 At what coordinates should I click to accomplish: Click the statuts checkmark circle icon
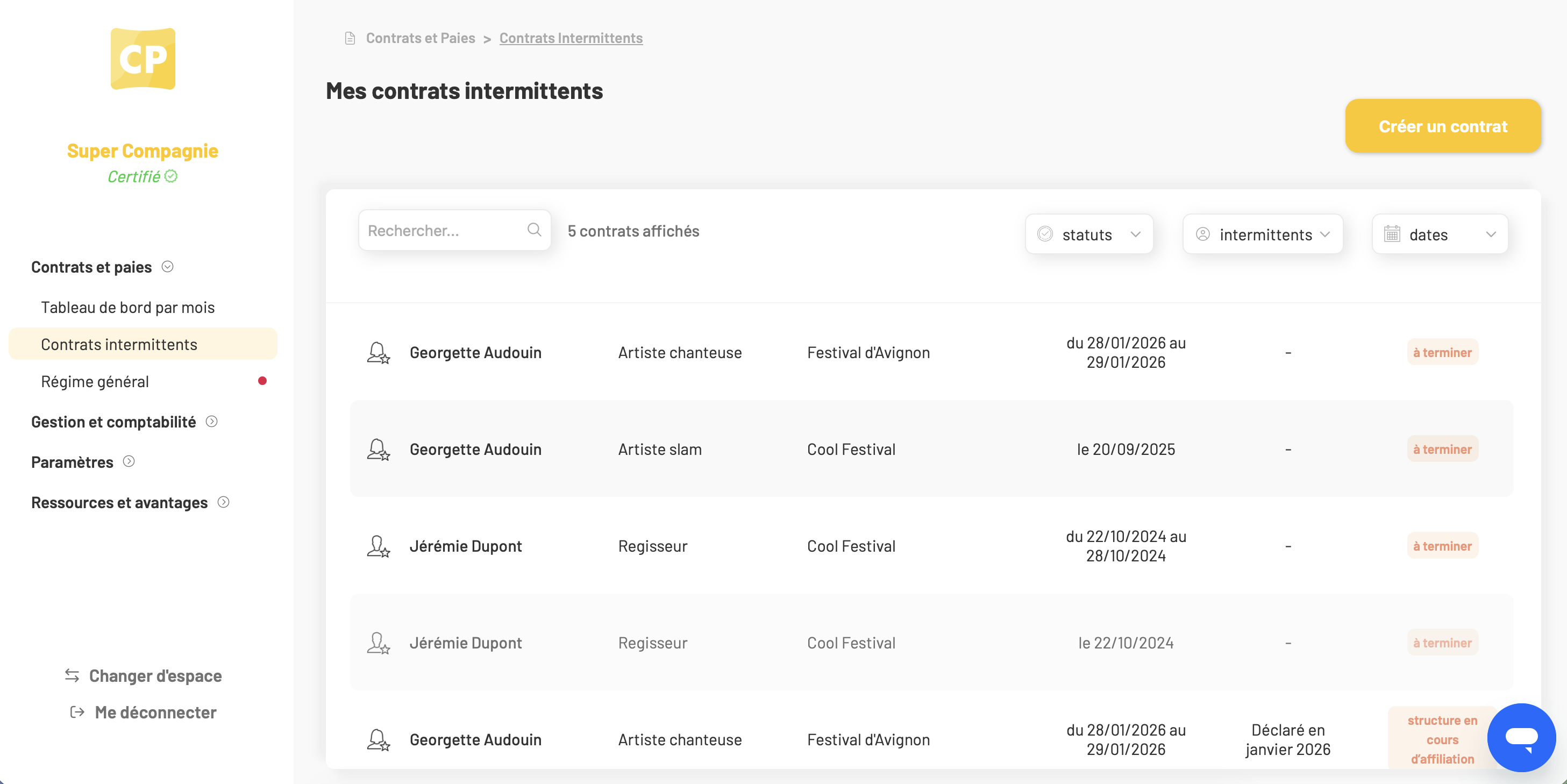tap(1045, 234)
